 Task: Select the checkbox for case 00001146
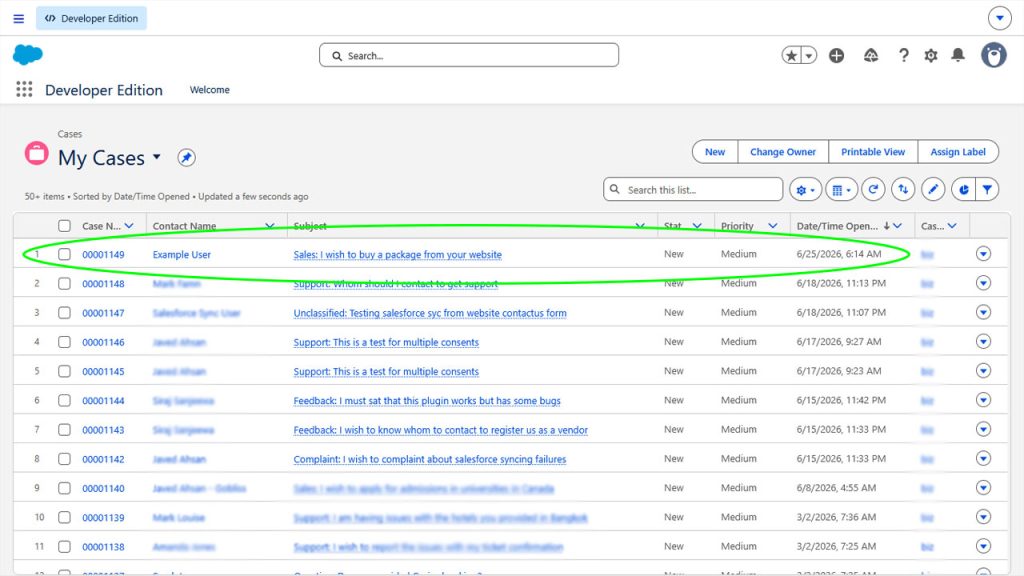point(64,342)
